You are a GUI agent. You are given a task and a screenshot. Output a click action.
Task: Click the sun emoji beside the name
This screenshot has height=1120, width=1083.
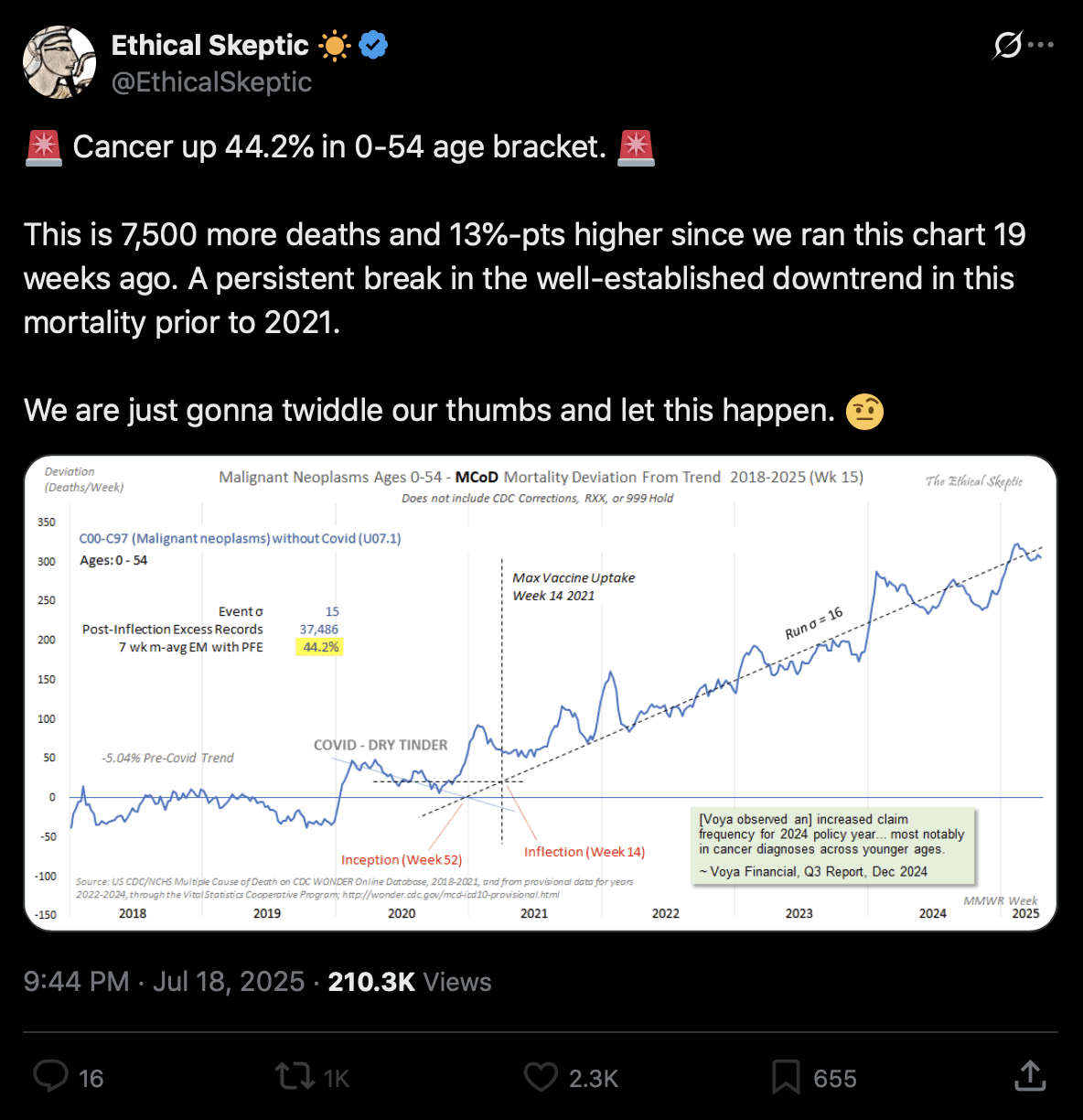334,45
